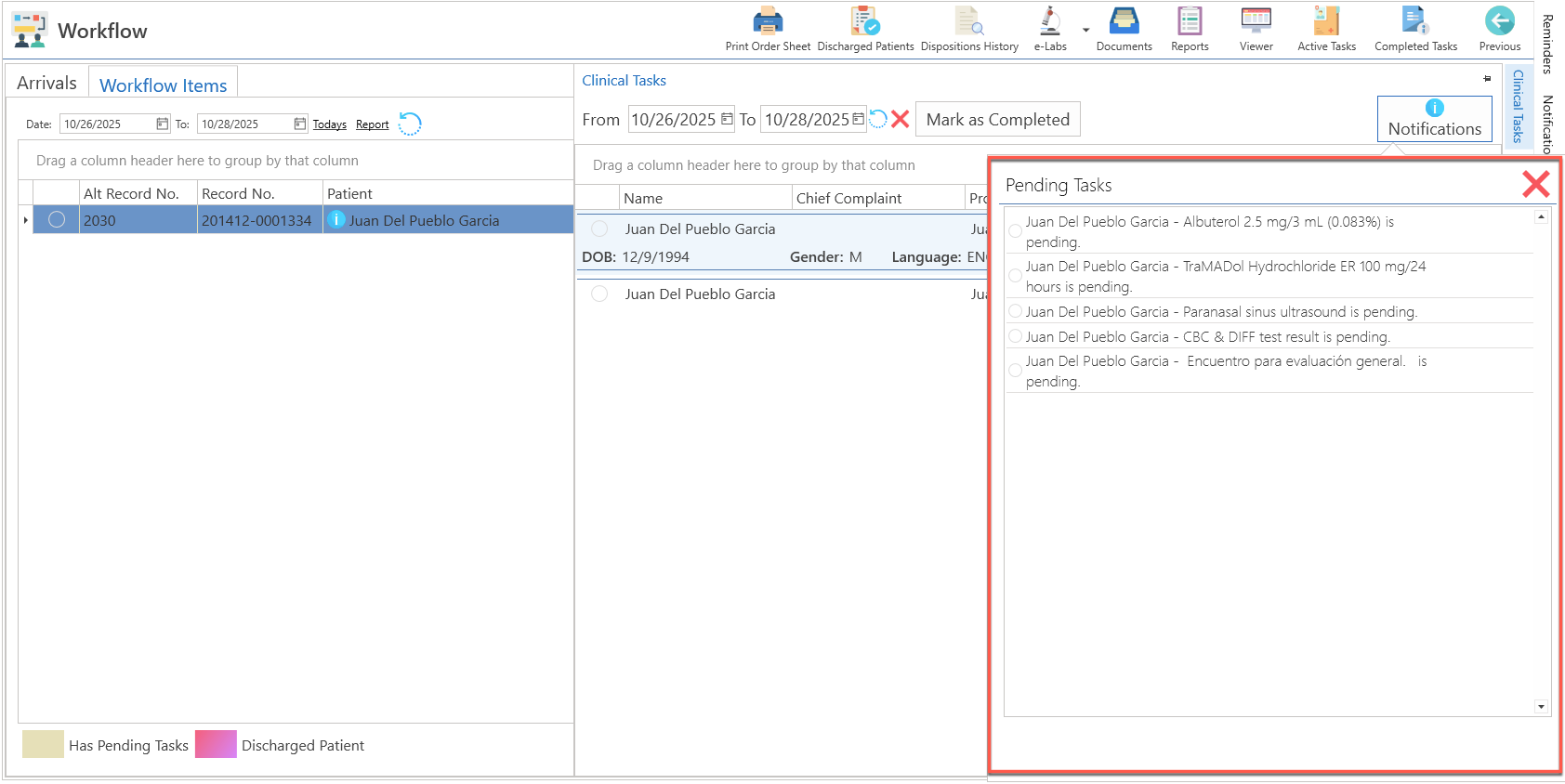Viewport: 1565px width, 784px height.
Task: Sort by Name column header
Action: coord(705,198)
